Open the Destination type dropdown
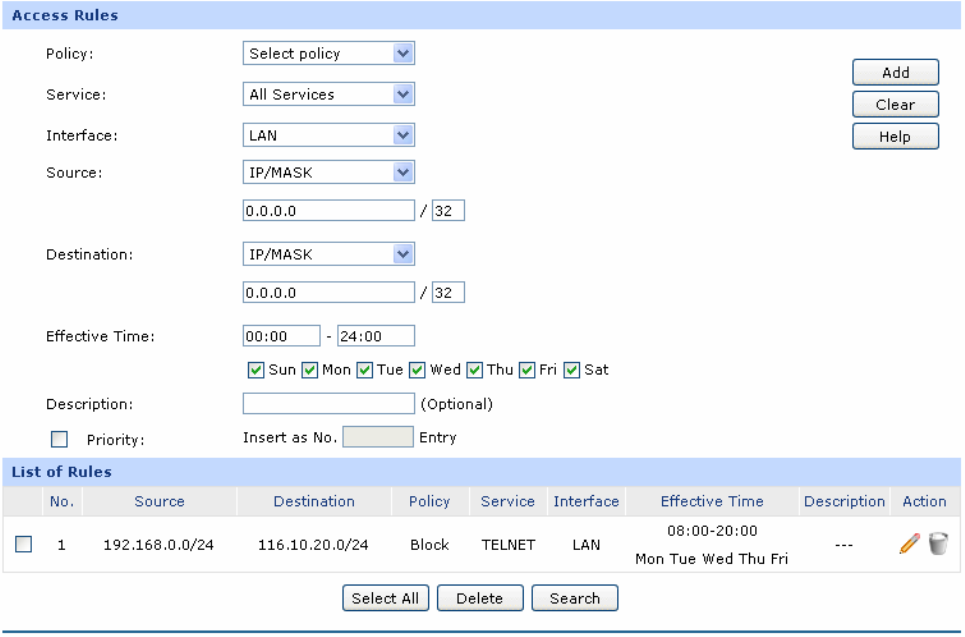Screen dimensions: 965x637 (329, 254)
